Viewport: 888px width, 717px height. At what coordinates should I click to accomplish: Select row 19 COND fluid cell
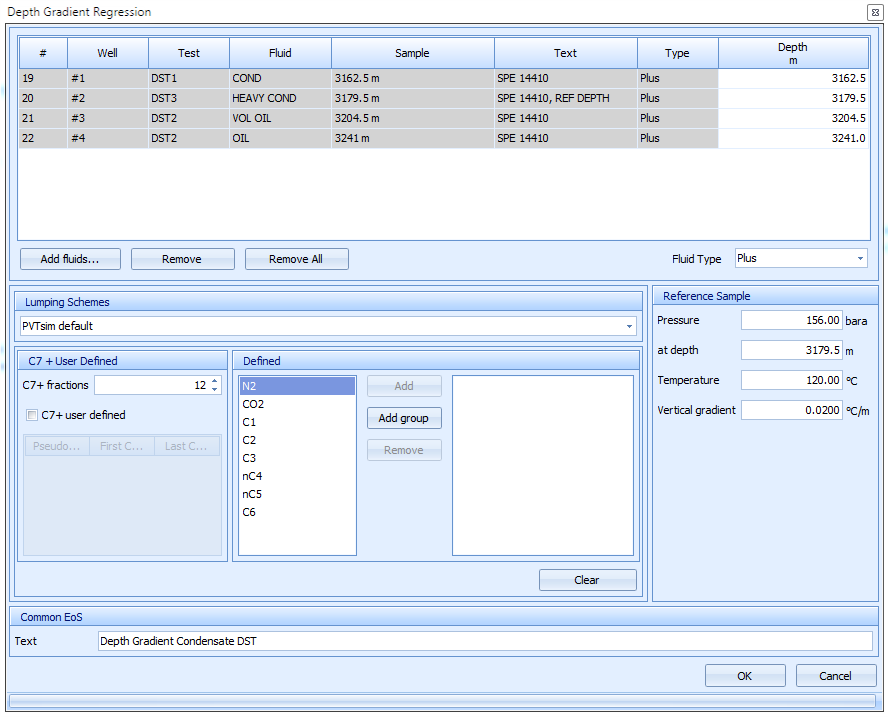(x=280, y=78)
